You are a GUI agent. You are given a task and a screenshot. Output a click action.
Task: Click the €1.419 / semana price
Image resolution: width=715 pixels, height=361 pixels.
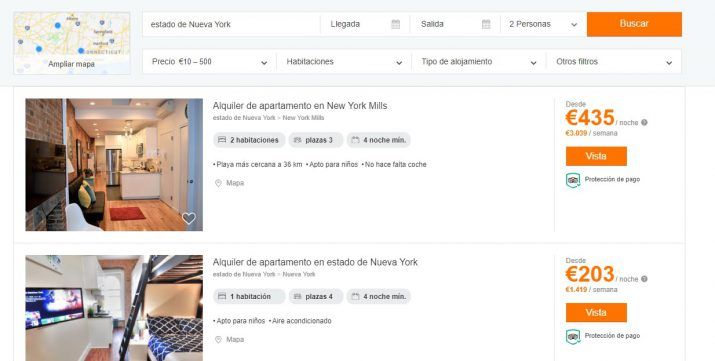pos(591,289)
